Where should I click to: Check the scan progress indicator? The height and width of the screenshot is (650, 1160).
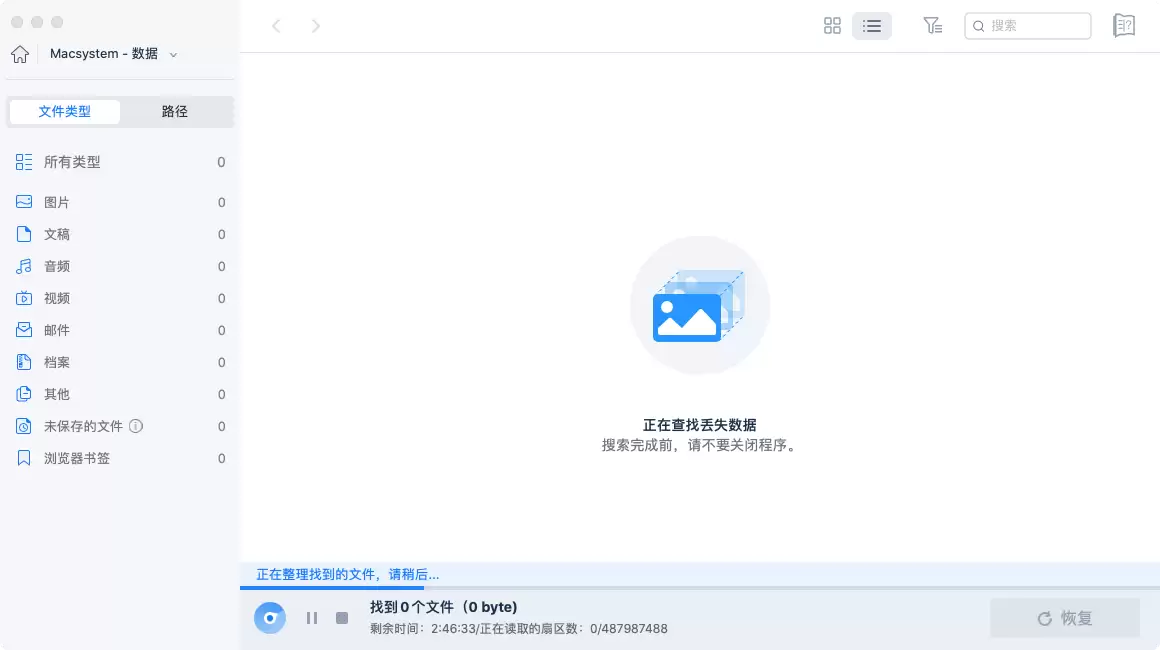tap(270, 618)
